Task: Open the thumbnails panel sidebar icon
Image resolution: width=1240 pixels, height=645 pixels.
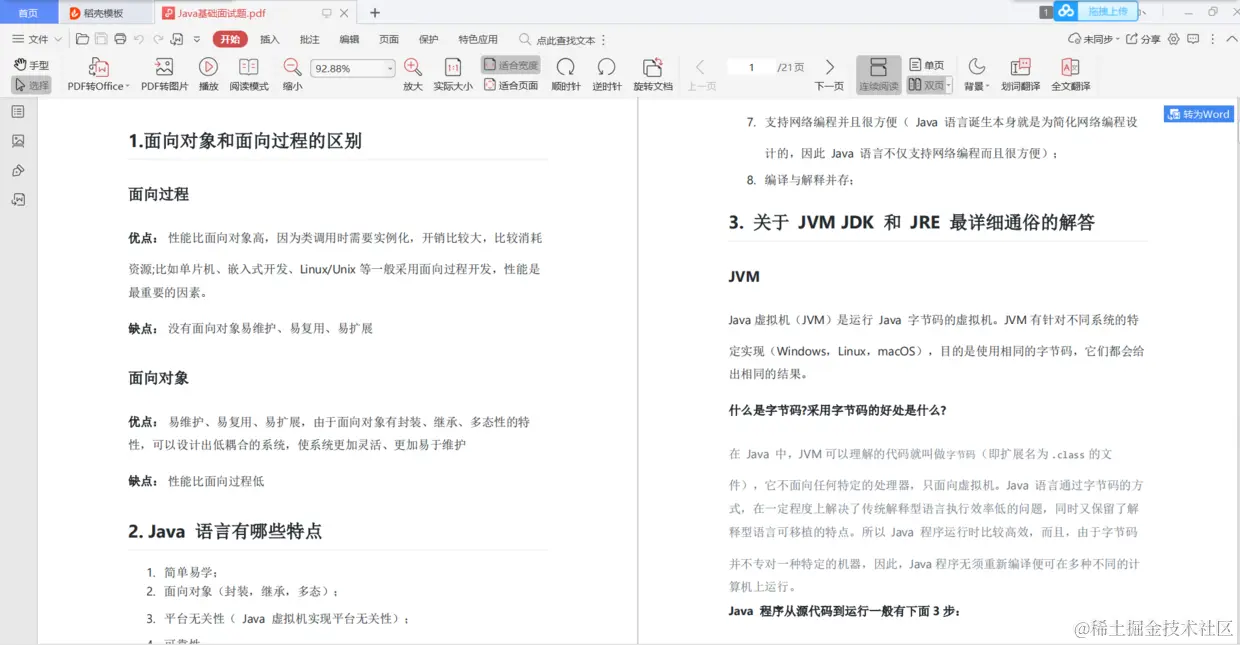Action: 18,141
